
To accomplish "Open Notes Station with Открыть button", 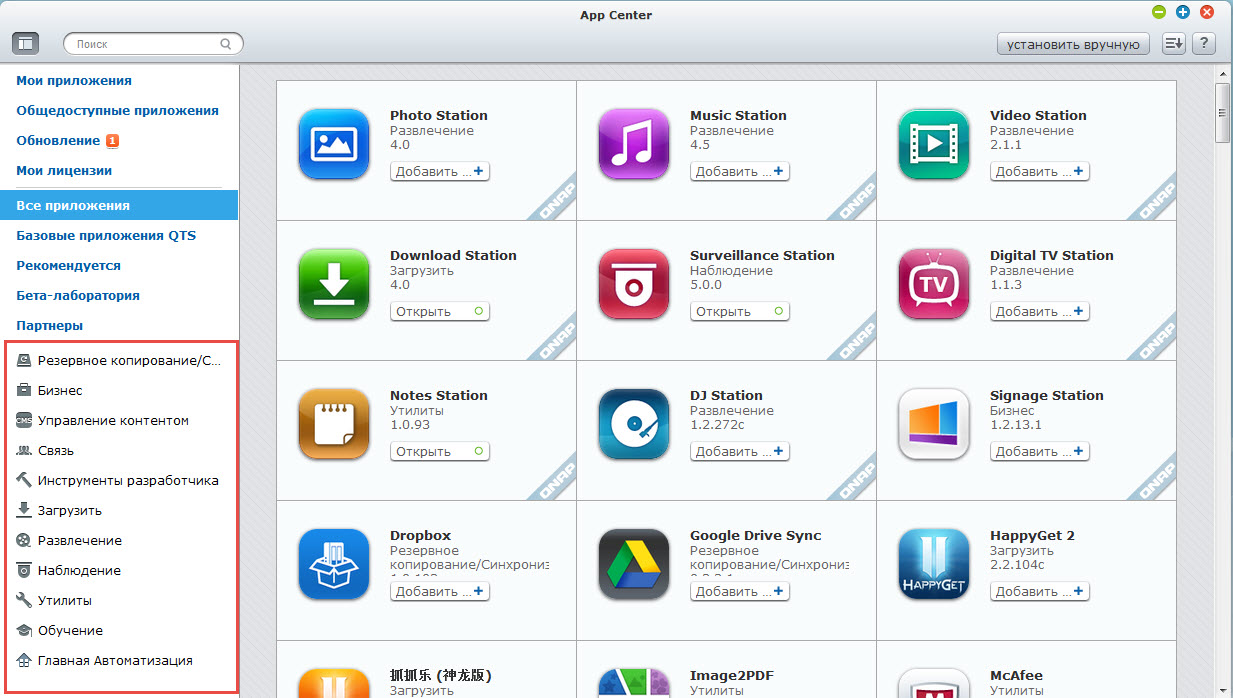I will 440,451.
